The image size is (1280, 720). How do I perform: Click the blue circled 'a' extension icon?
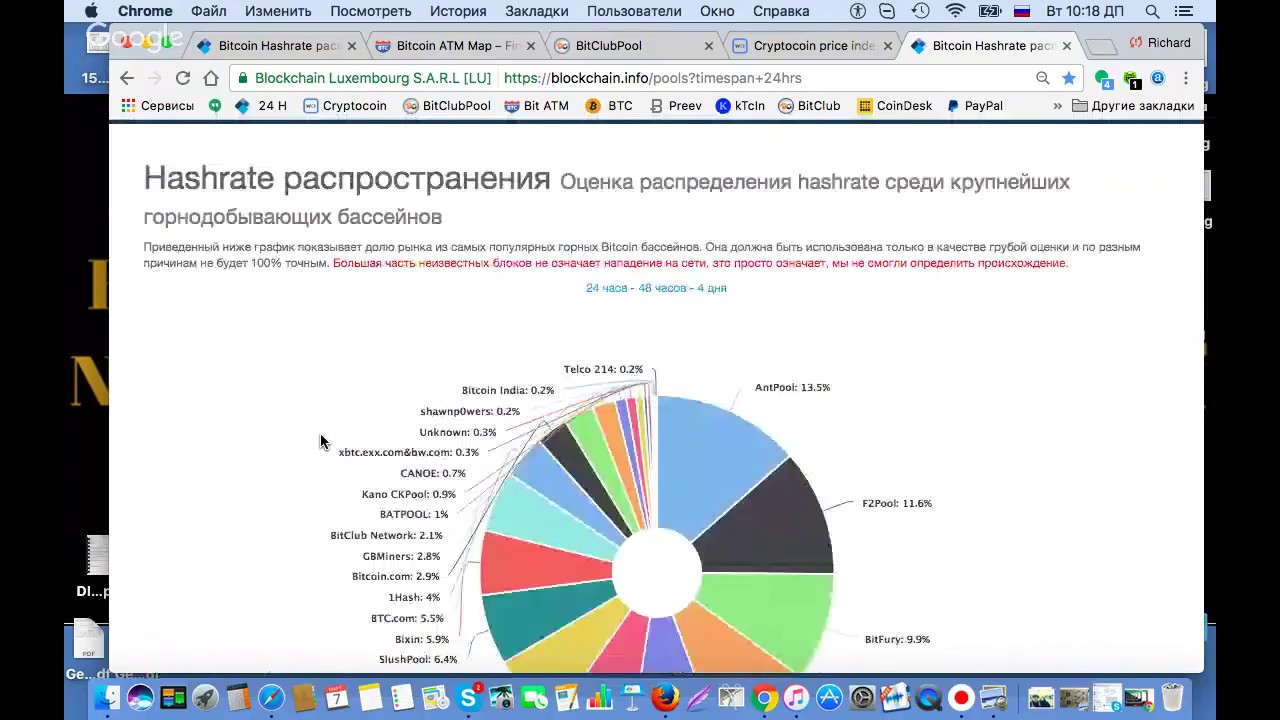pyautogui.click(x=1158, y=78)
